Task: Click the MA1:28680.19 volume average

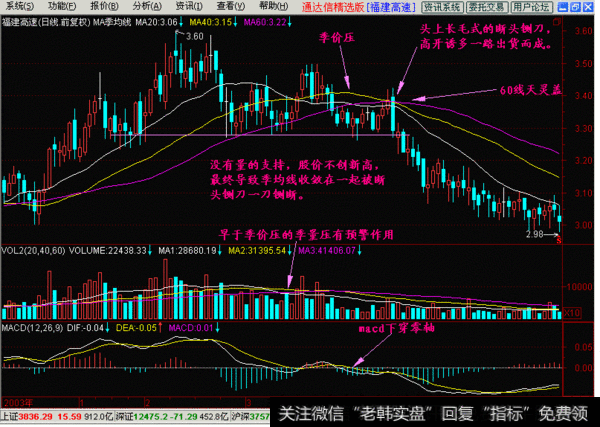Action: click(x=188, y=251)
